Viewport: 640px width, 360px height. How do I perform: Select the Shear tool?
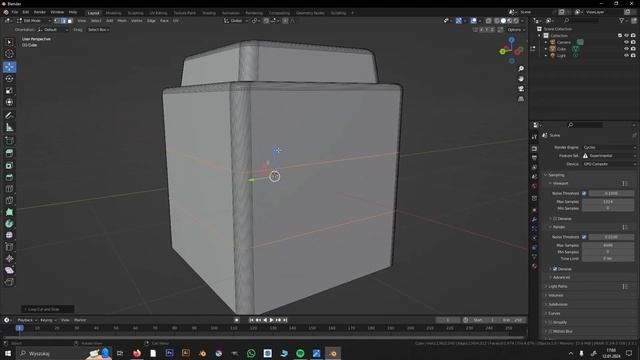(9, 270)
